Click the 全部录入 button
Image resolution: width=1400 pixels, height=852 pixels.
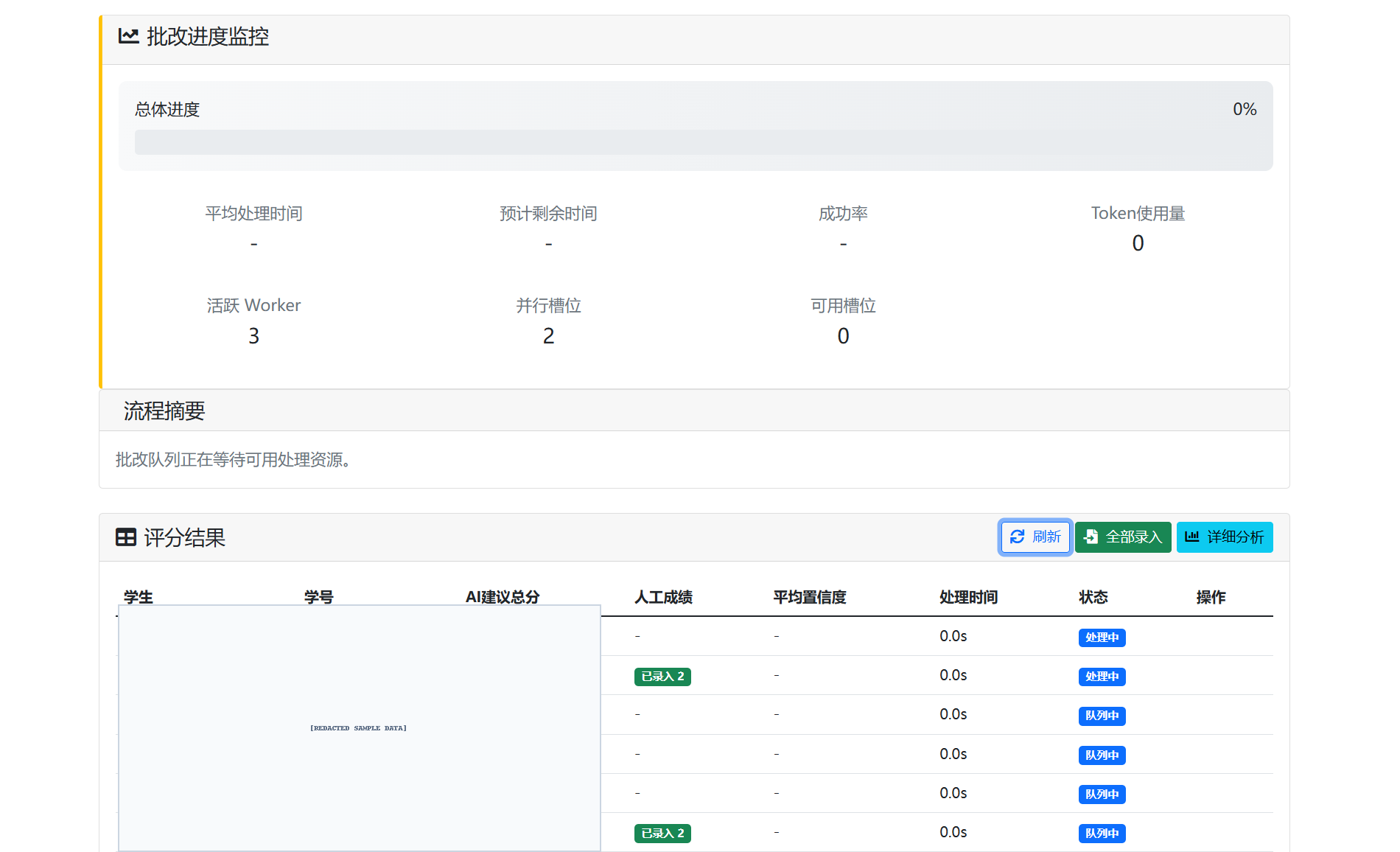tap(1123, 537)
